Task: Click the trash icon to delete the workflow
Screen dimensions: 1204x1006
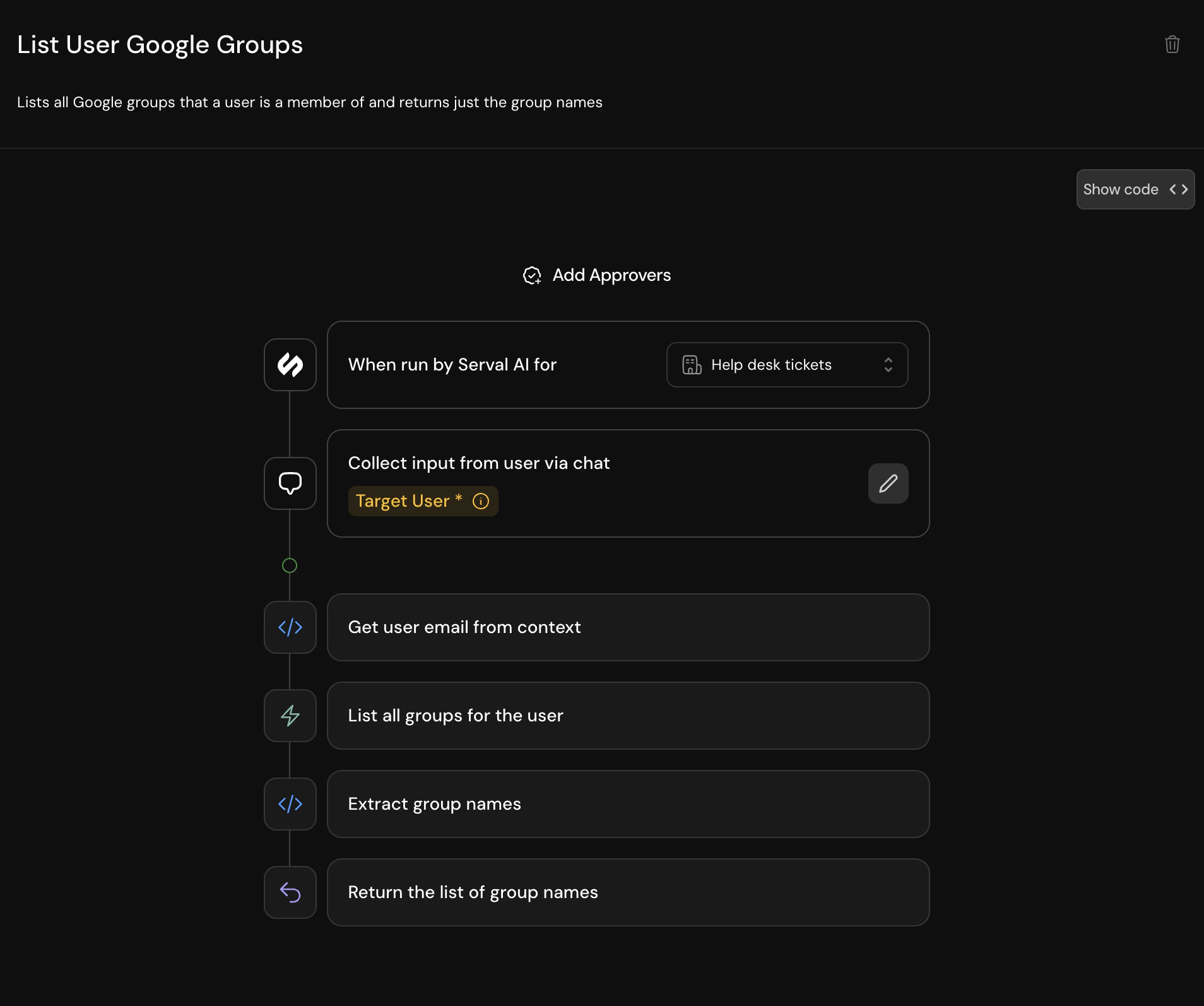Action: [1172, 44]
